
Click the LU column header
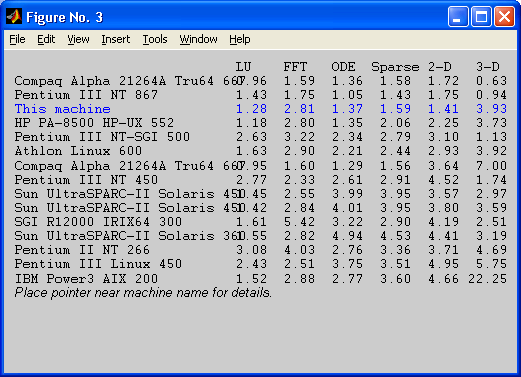click(243, 67)
